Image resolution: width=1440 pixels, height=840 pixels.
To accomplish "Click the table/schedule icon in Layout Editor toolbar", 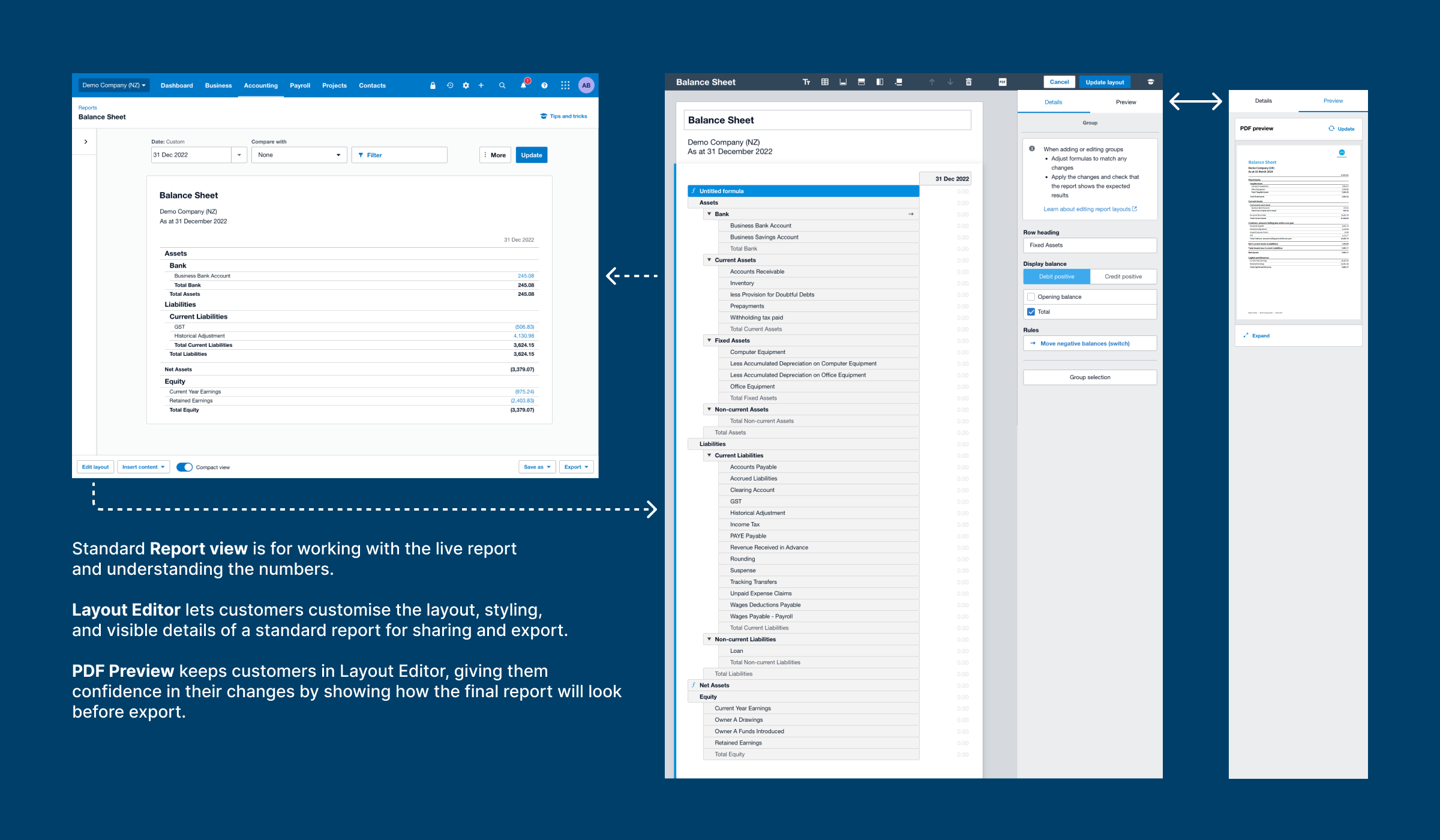I will tap(825, 82).
